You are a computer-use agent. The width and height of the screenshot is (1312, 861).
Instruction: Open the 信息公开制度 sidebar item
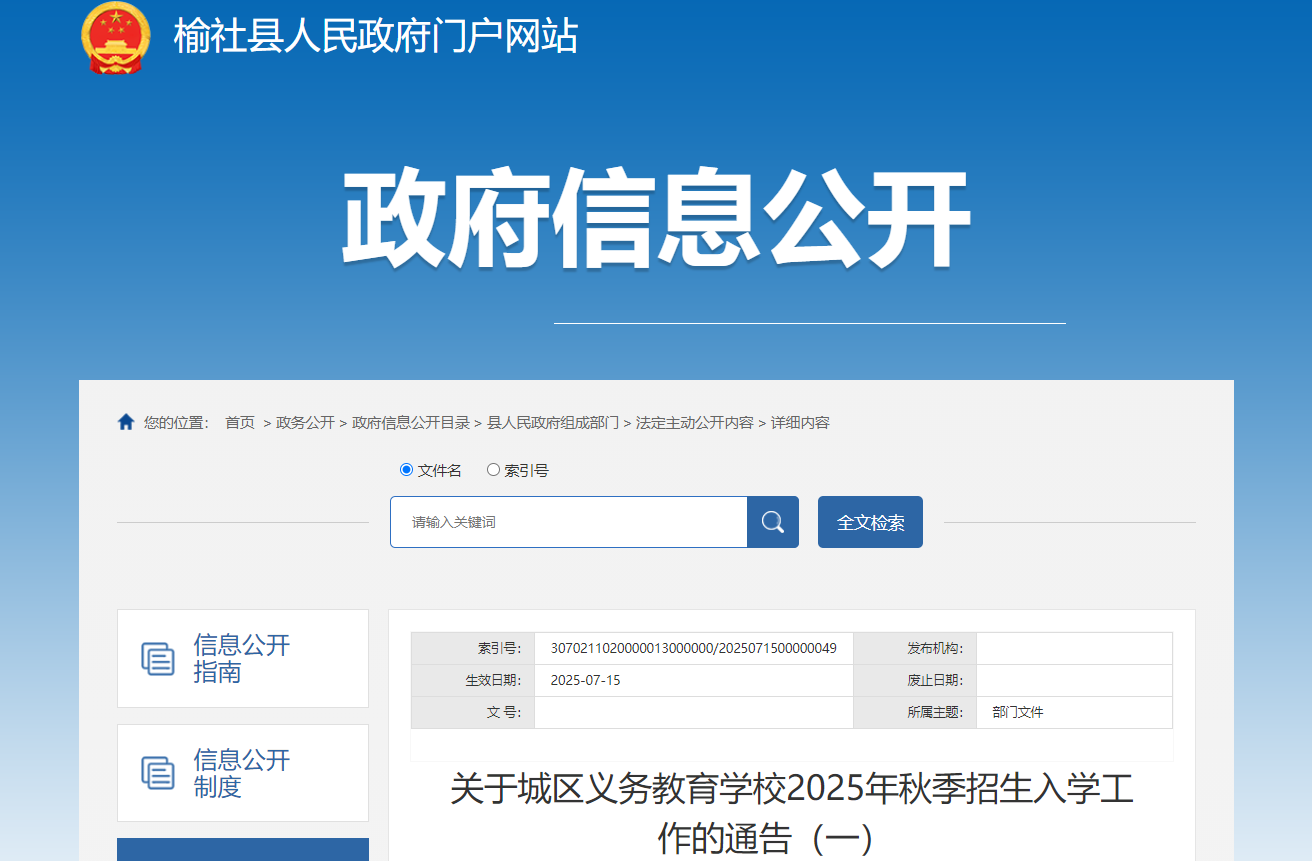tap(243, 773)
